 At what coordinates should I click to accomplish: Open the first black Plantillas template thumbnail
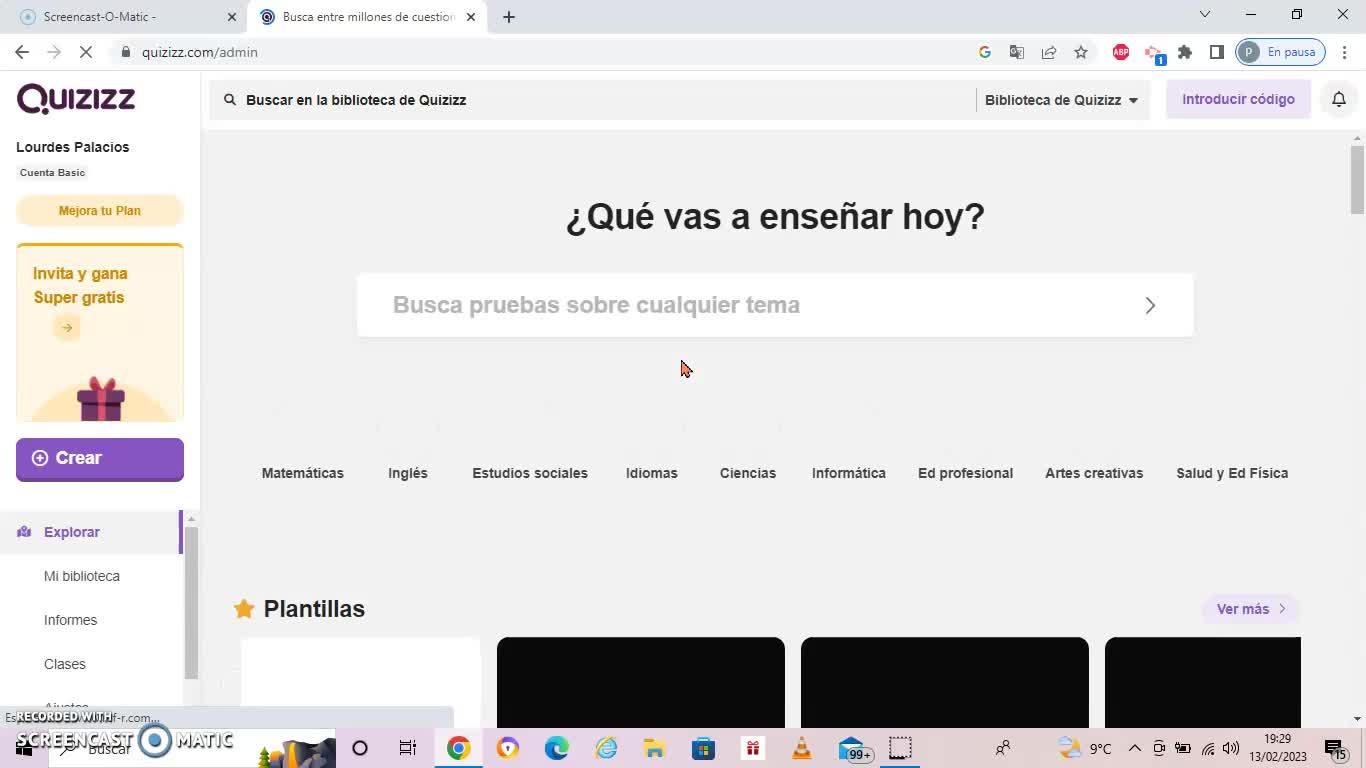click(641, 682)
